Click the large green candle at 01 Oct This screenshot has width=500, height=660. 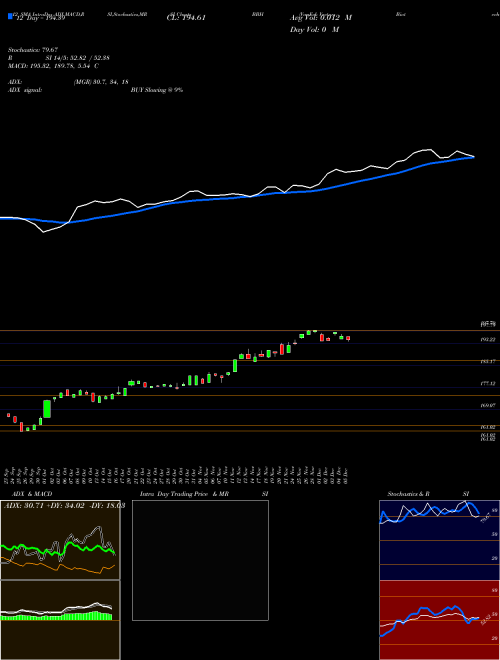(x=47, y=409)
